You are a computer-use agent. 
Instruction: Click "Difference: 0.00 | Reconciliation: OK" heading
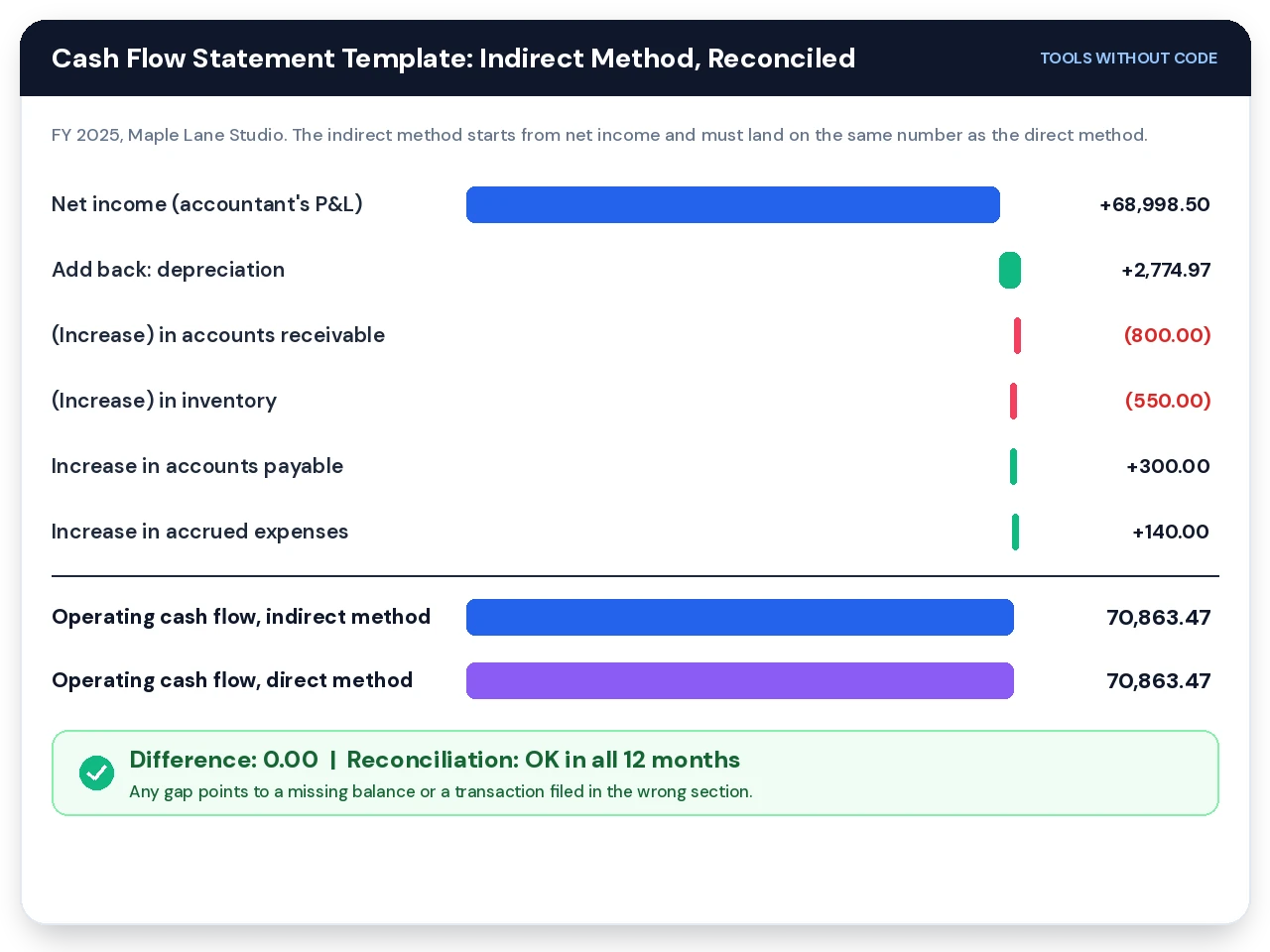click(435, 760)
